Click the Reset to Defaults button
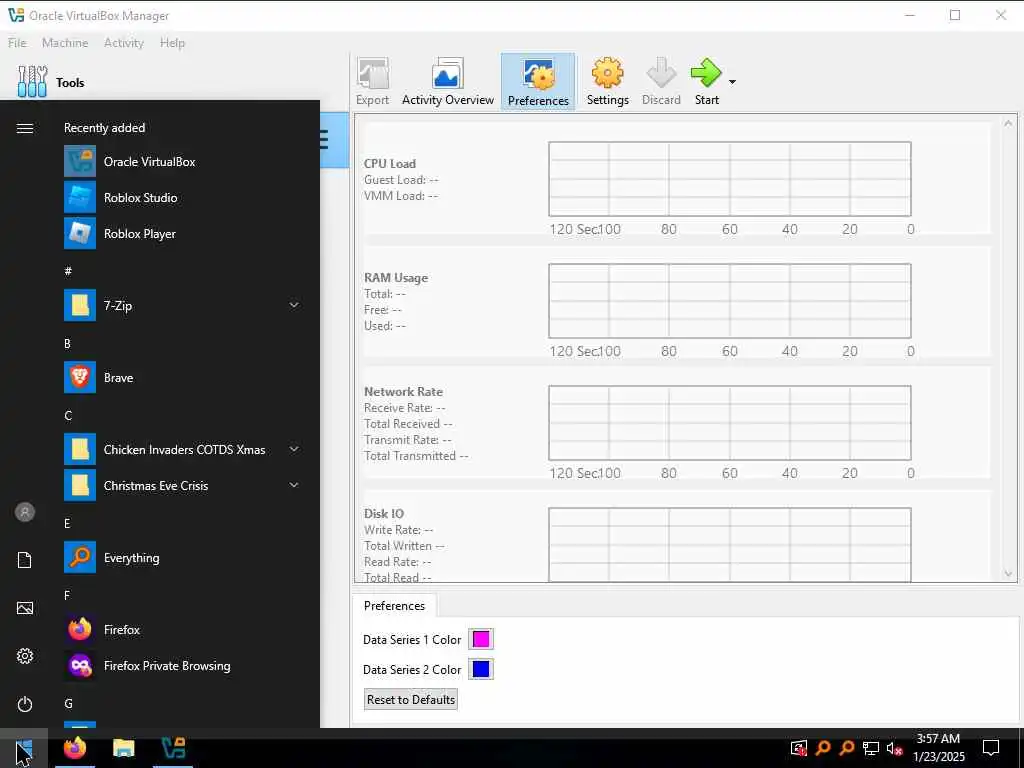Image resolution: width=1024 pixels, height=768 pixels. coord(411,699)
